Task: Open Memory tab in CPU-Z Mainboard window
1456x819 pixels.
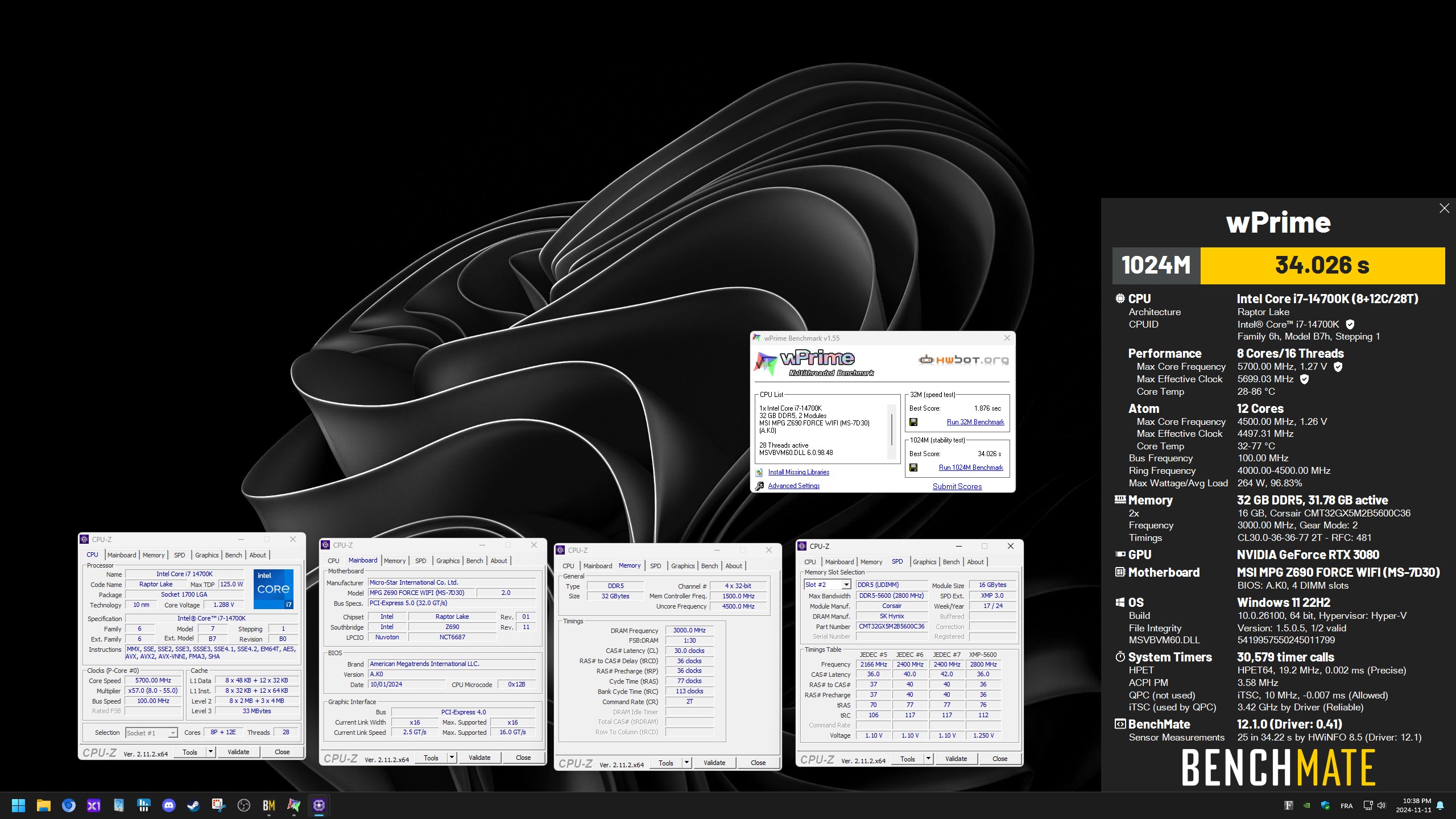Action: pyautogui.click(x=395, y=561)
